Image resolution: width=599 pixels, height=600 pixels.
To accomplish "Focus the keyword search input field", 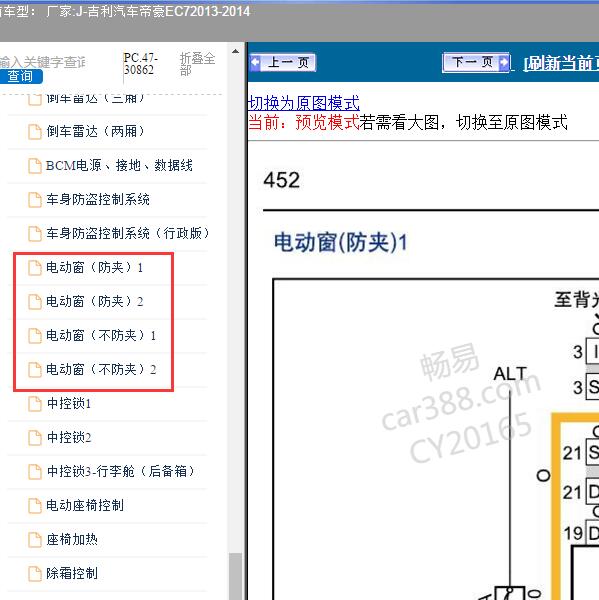I will click(42, 62).
